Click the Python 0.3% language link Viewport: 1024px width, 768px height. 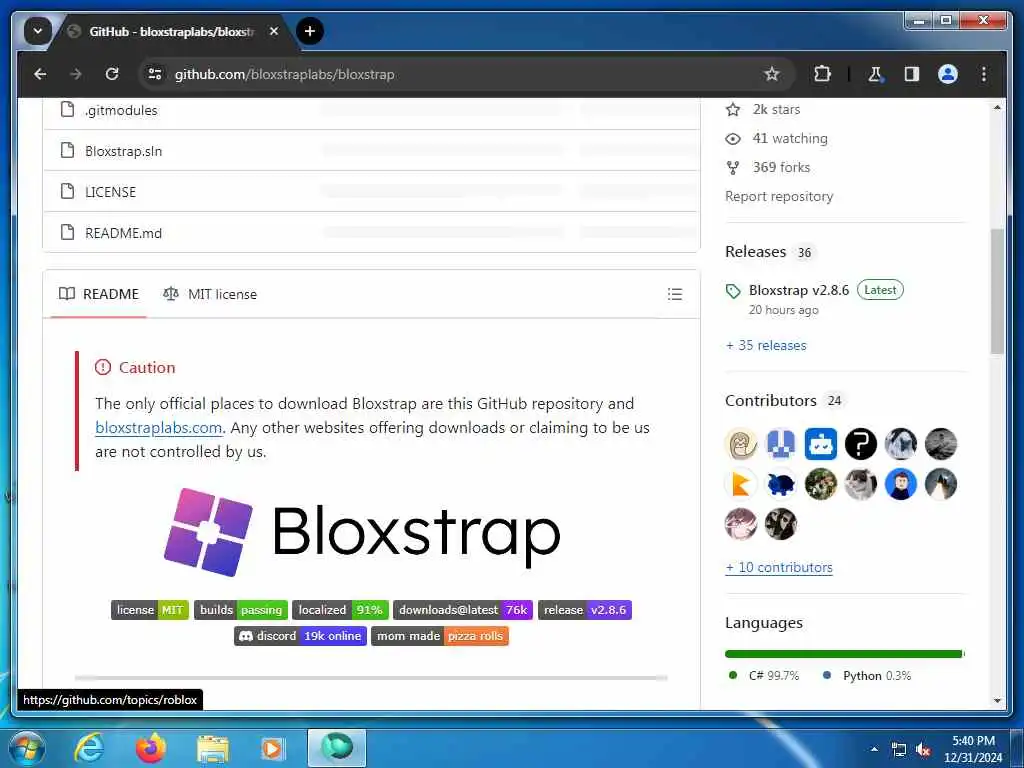click(x=867, y=676)
